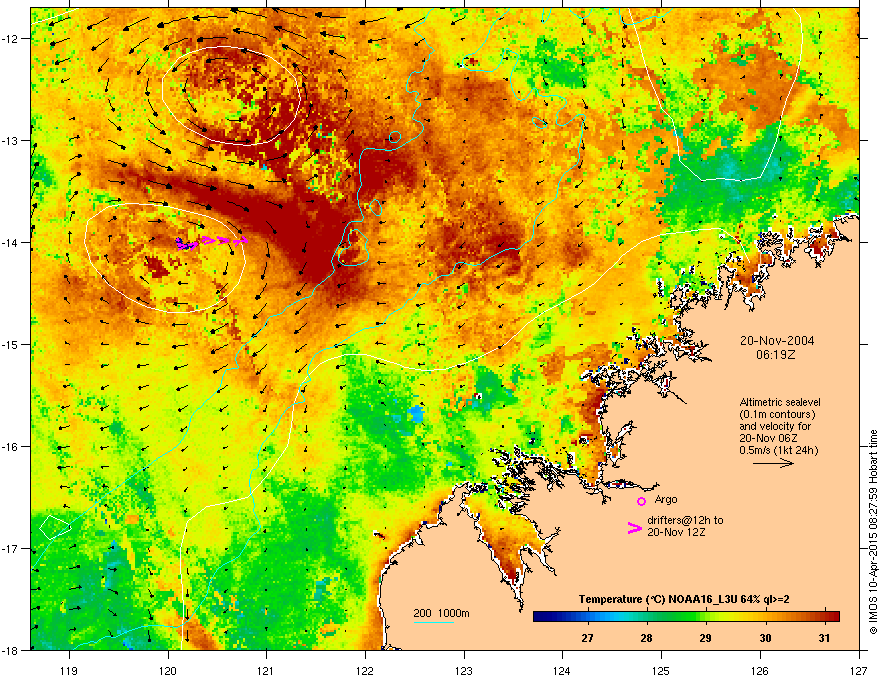Pick the dark blue end of temperature colorbar
880x680 pixels.
coord(540,617)
